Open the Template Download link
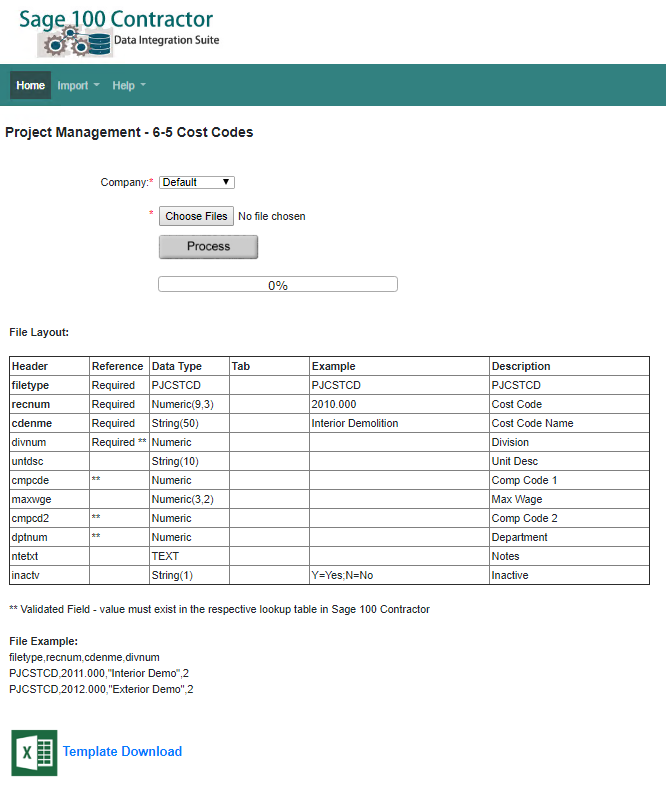666x790 pixels. [x=122, y=752]
